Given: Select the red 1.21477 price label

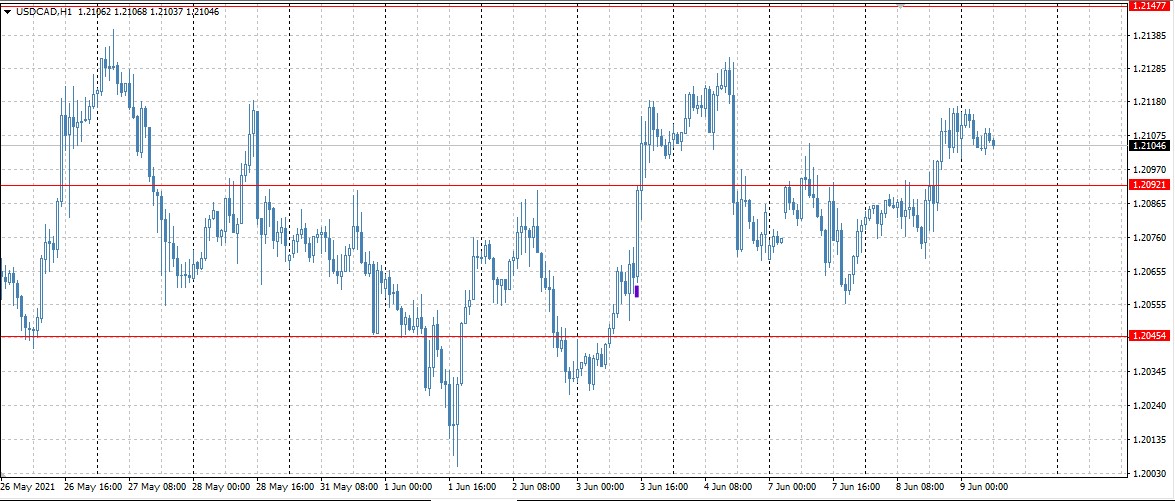Looking at the screenshot, I should pos(1149,5).
